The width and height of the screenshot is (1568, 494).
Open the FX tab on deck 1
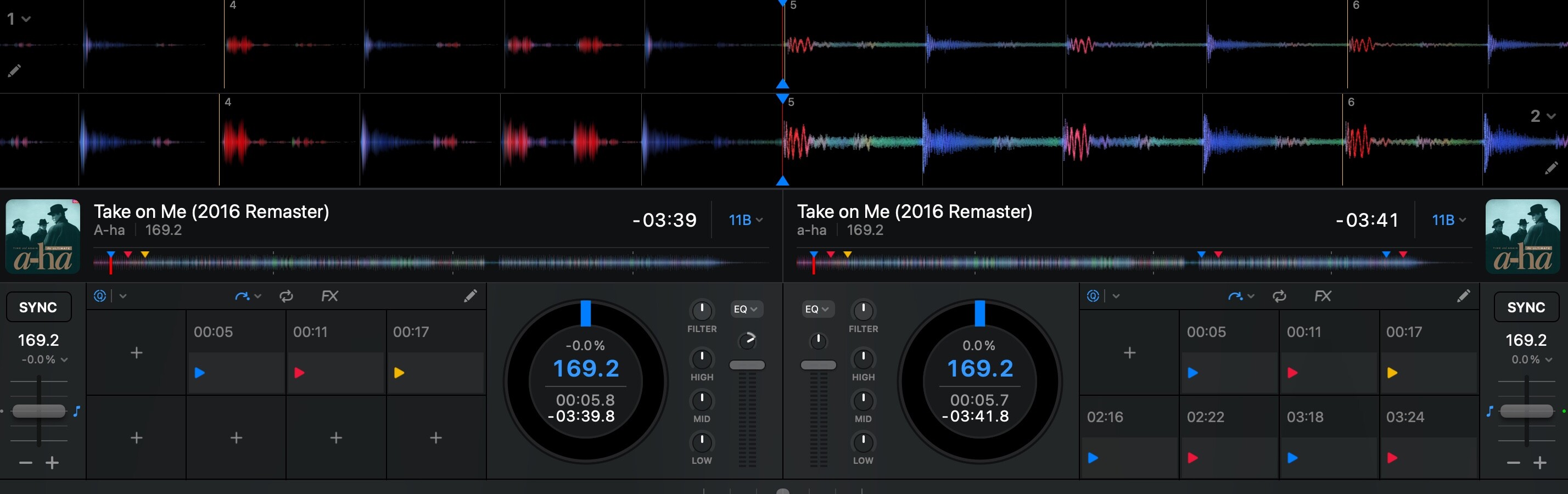329,296
